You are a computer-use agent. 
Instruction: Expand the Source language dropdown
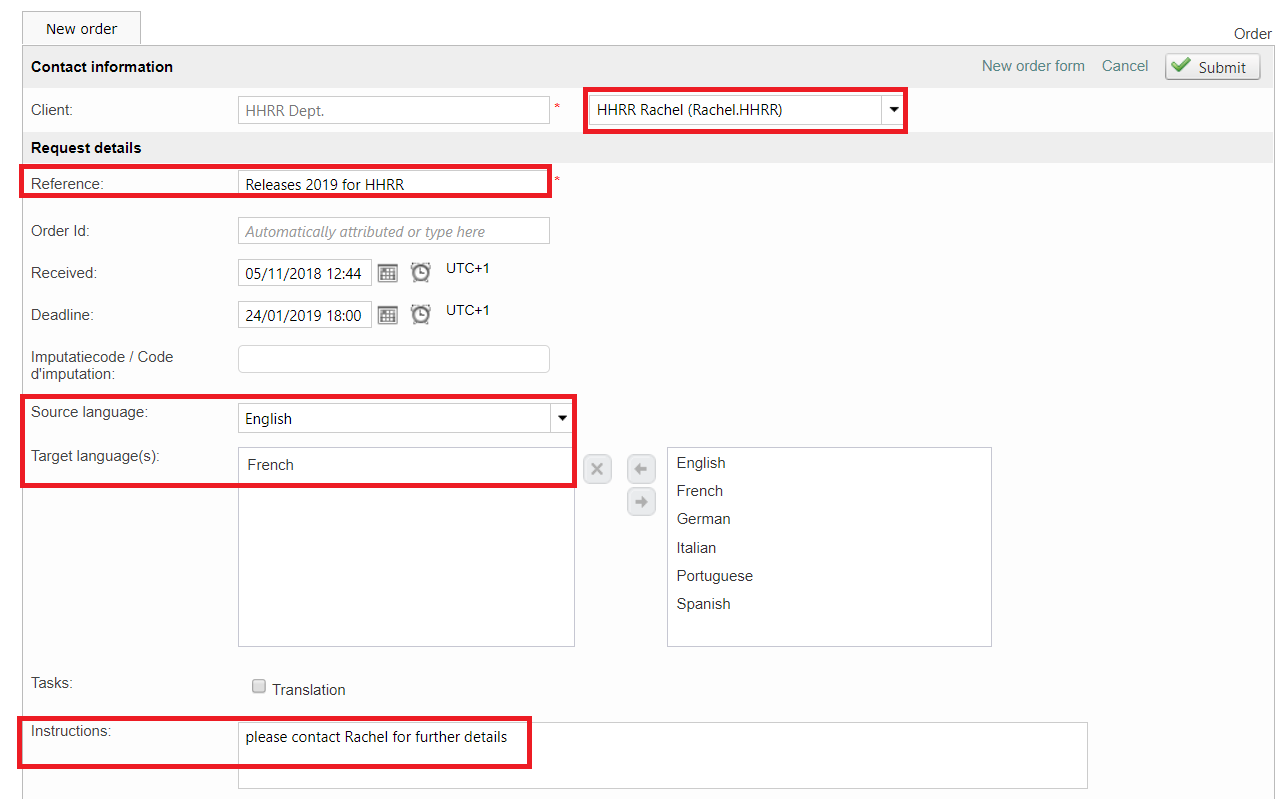[562, 418]
